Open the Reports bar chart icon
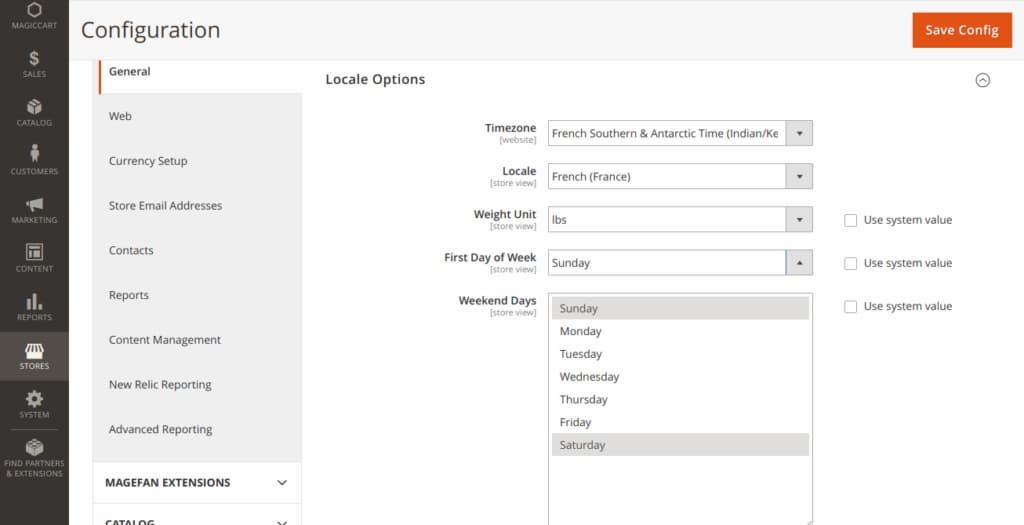 (x=34, y=306)
